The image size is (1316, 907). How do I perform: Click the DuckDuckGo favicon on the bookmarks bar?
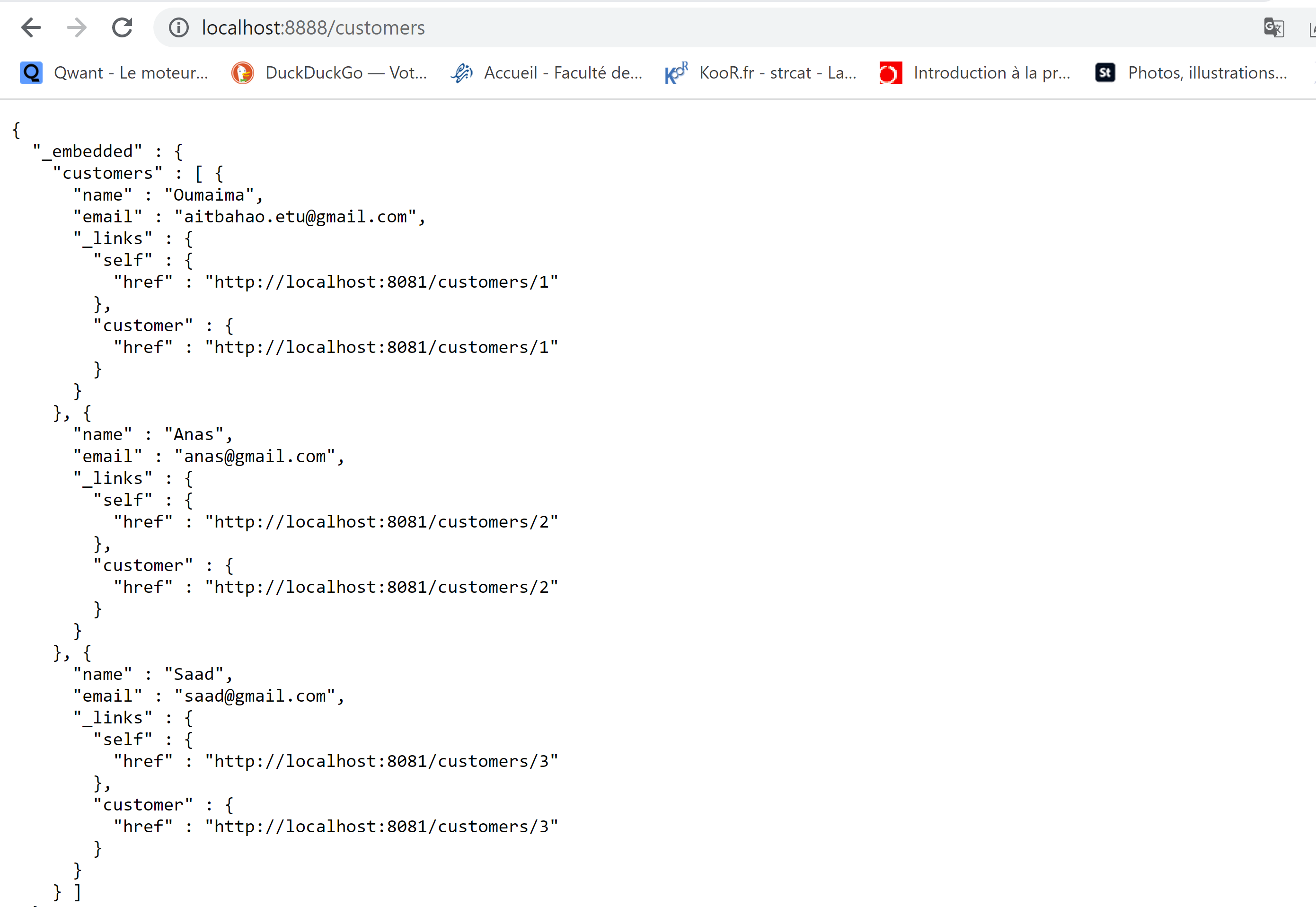pos(243,72)
